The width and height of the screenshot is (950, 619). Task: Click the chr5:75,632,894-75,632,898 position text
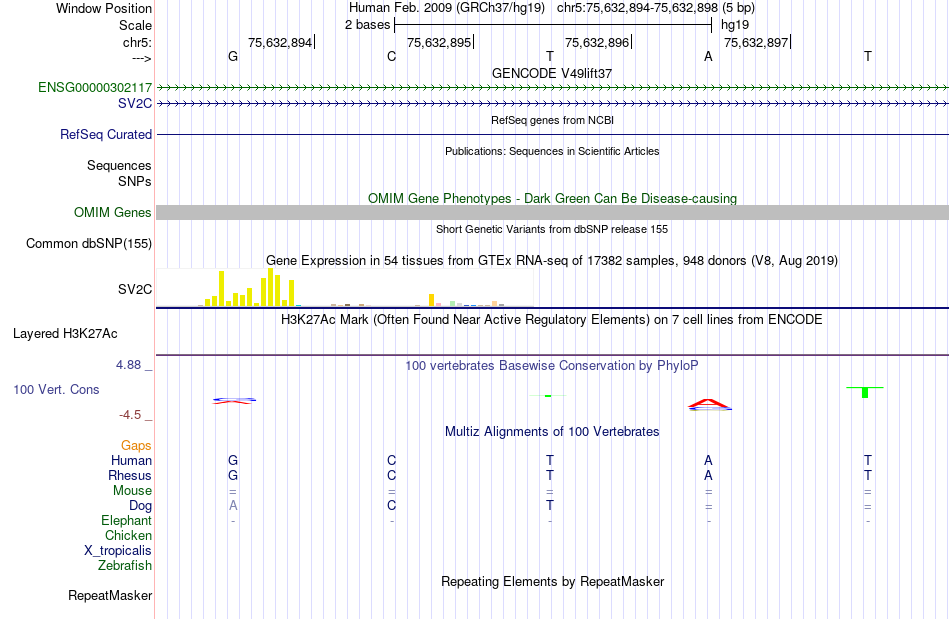[637, 8]
